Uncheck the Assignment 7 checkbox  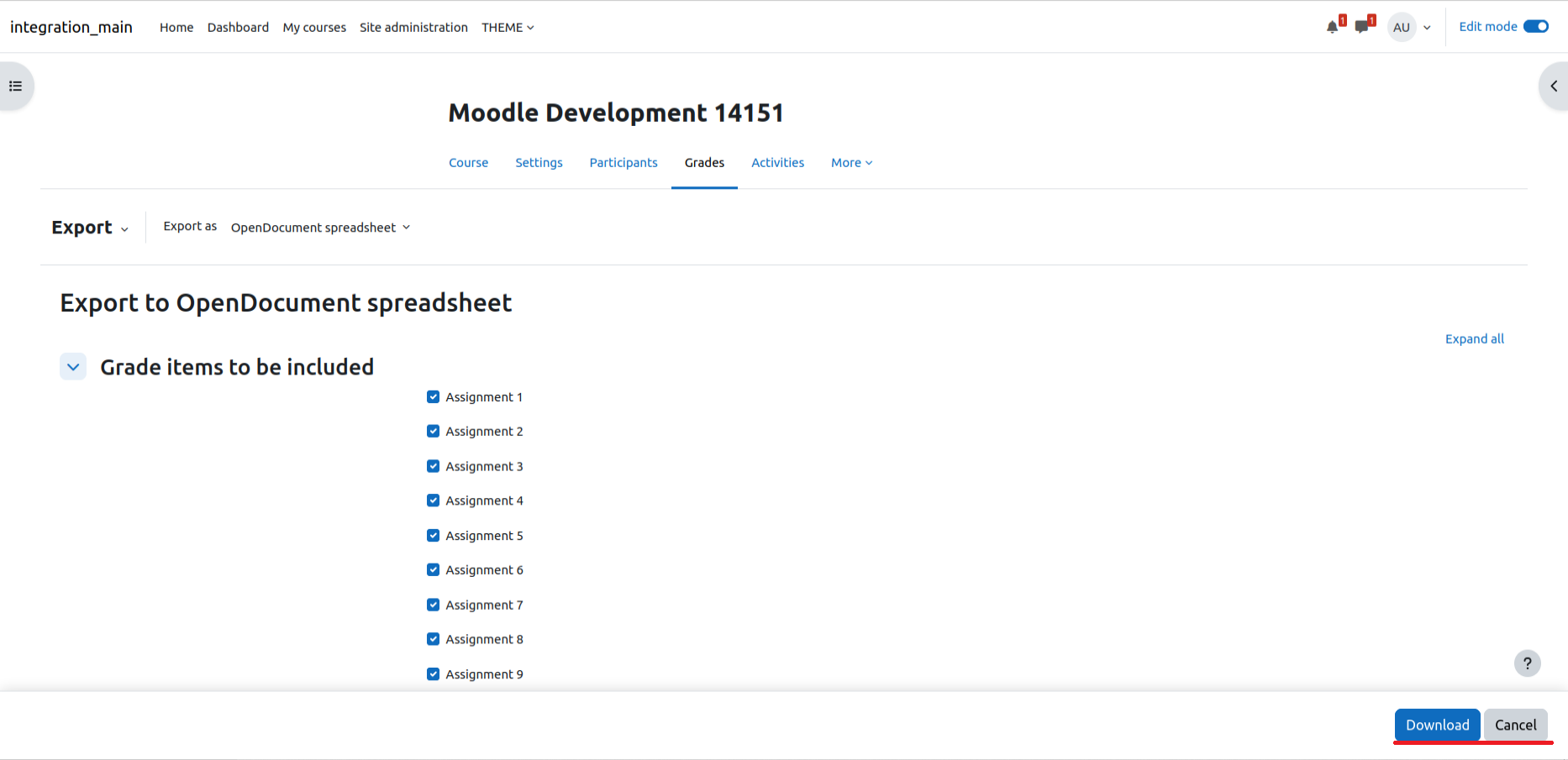pos(433,605)
